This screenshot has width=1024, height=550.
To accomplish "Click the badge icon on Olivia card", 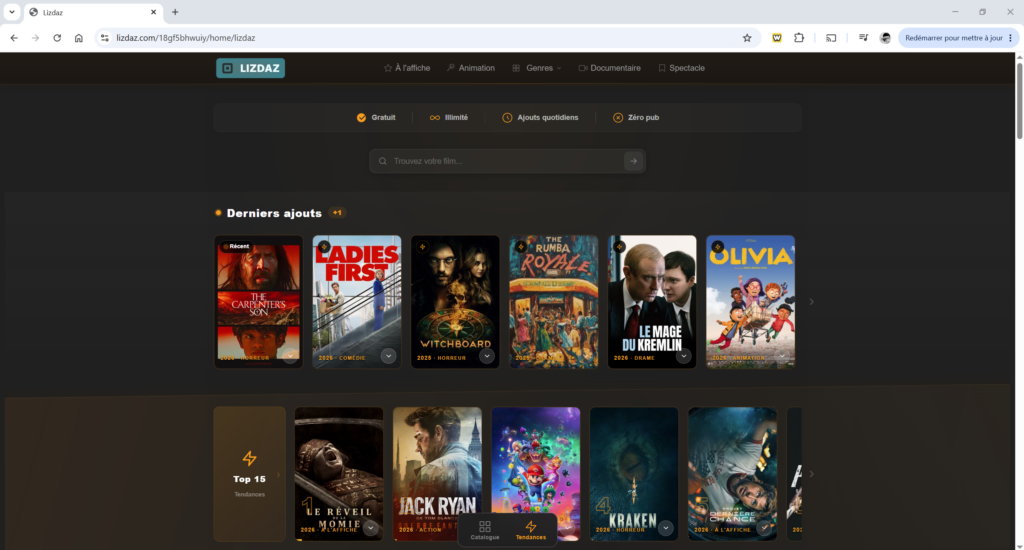I will 718,247.
